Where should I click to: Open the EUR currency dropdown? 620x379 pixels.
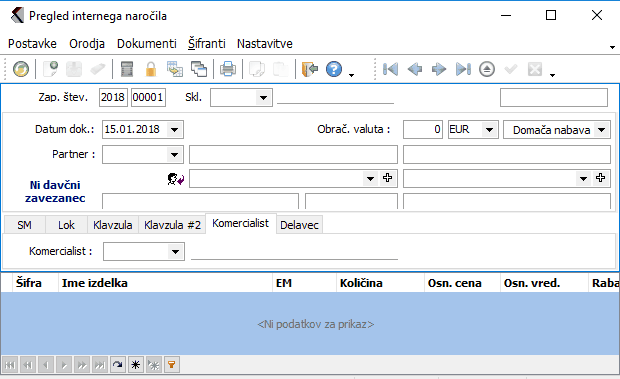pyautogui.click(x=490, y=130)
